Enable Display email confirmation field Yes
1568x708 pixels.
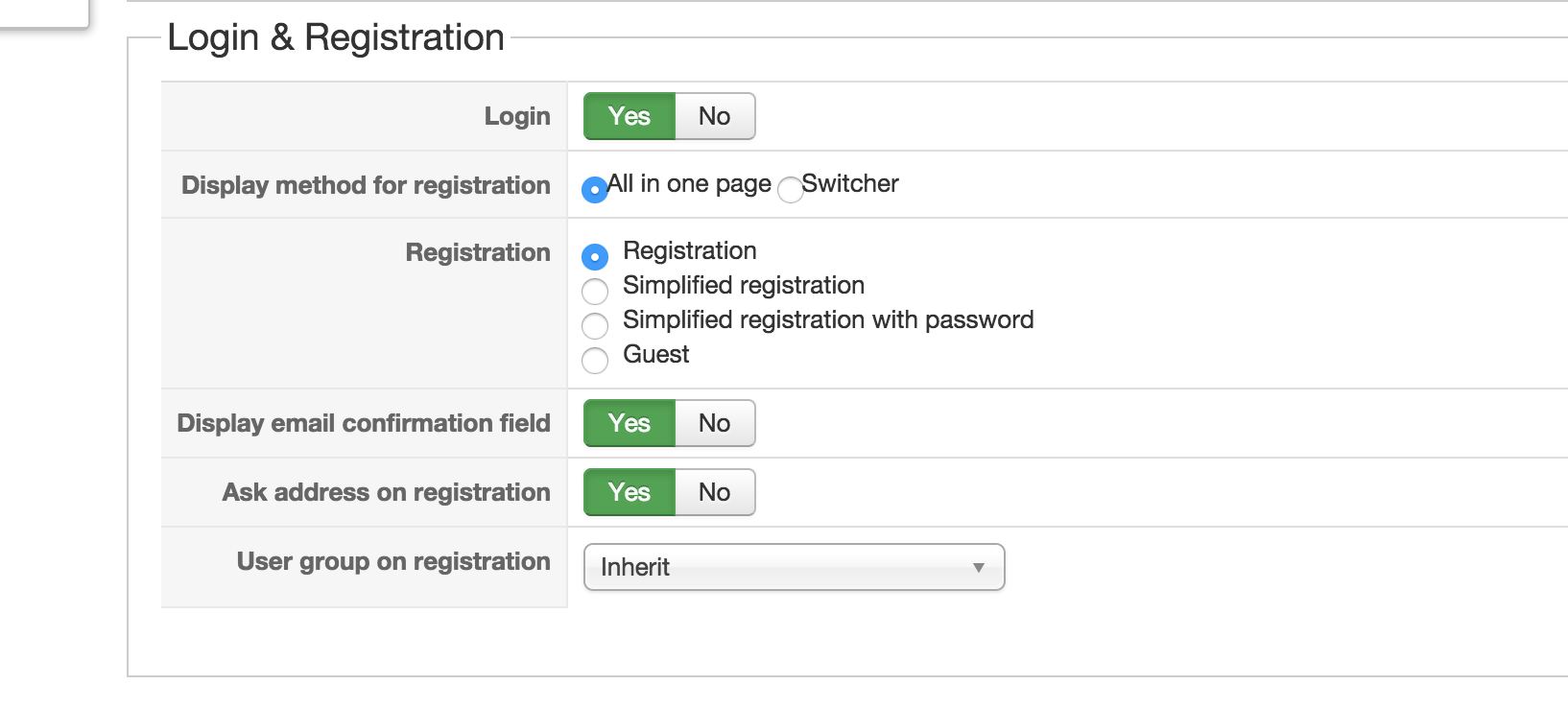point(630,423)
